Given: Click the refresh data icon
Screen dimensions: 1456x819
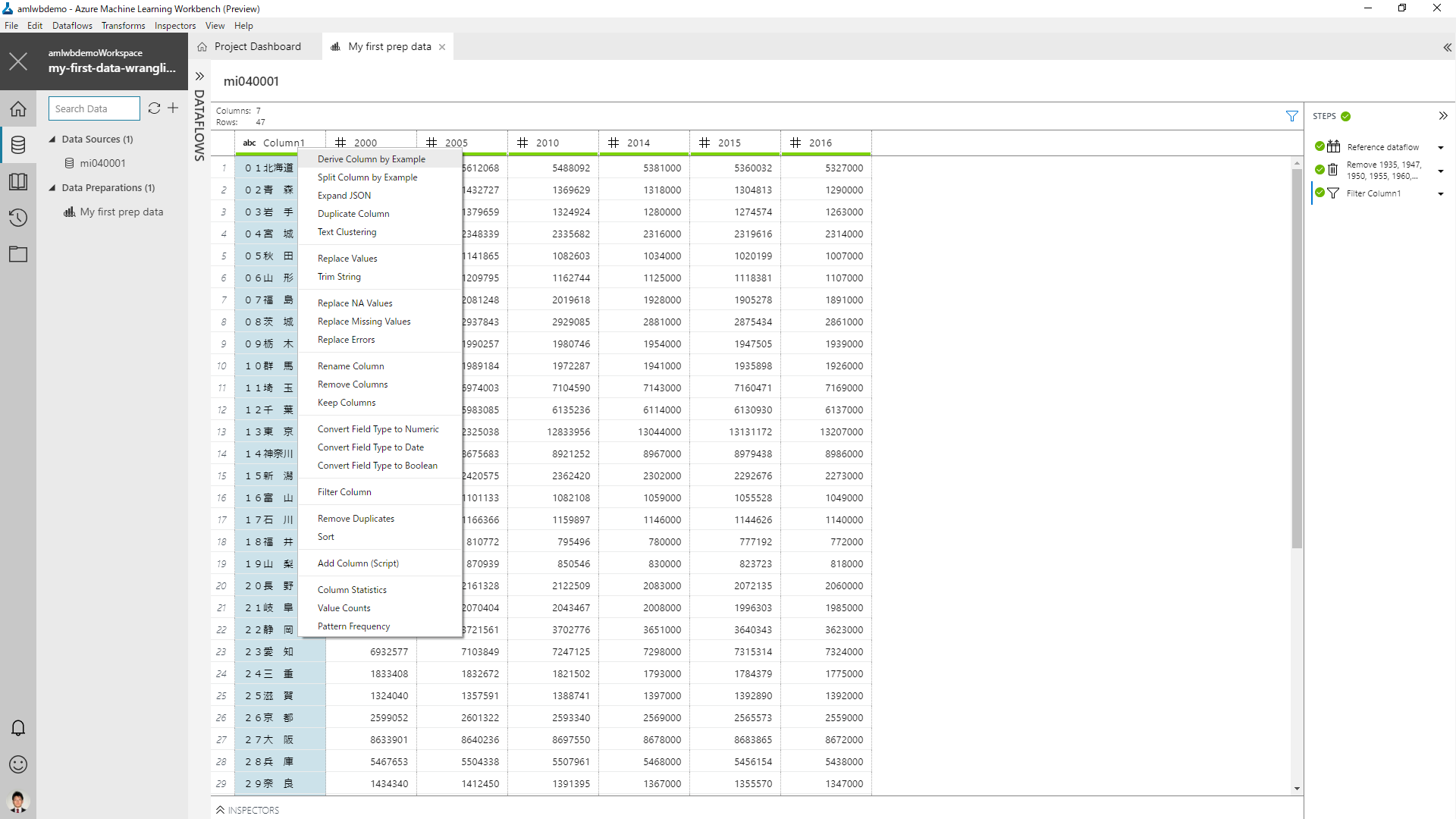Looking at the screenshot, I should pyautogui.click(x=154, y=108).
